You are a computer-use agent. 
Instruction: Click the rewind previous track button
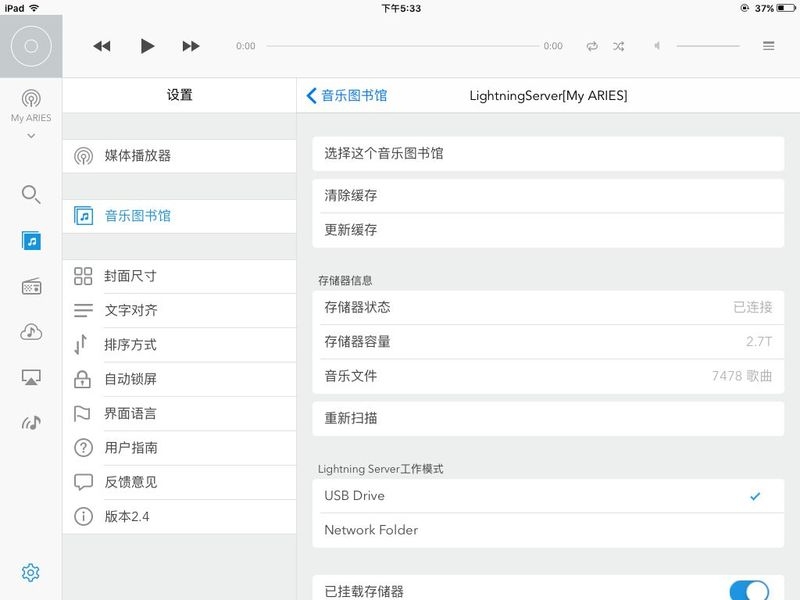(102, 46)
